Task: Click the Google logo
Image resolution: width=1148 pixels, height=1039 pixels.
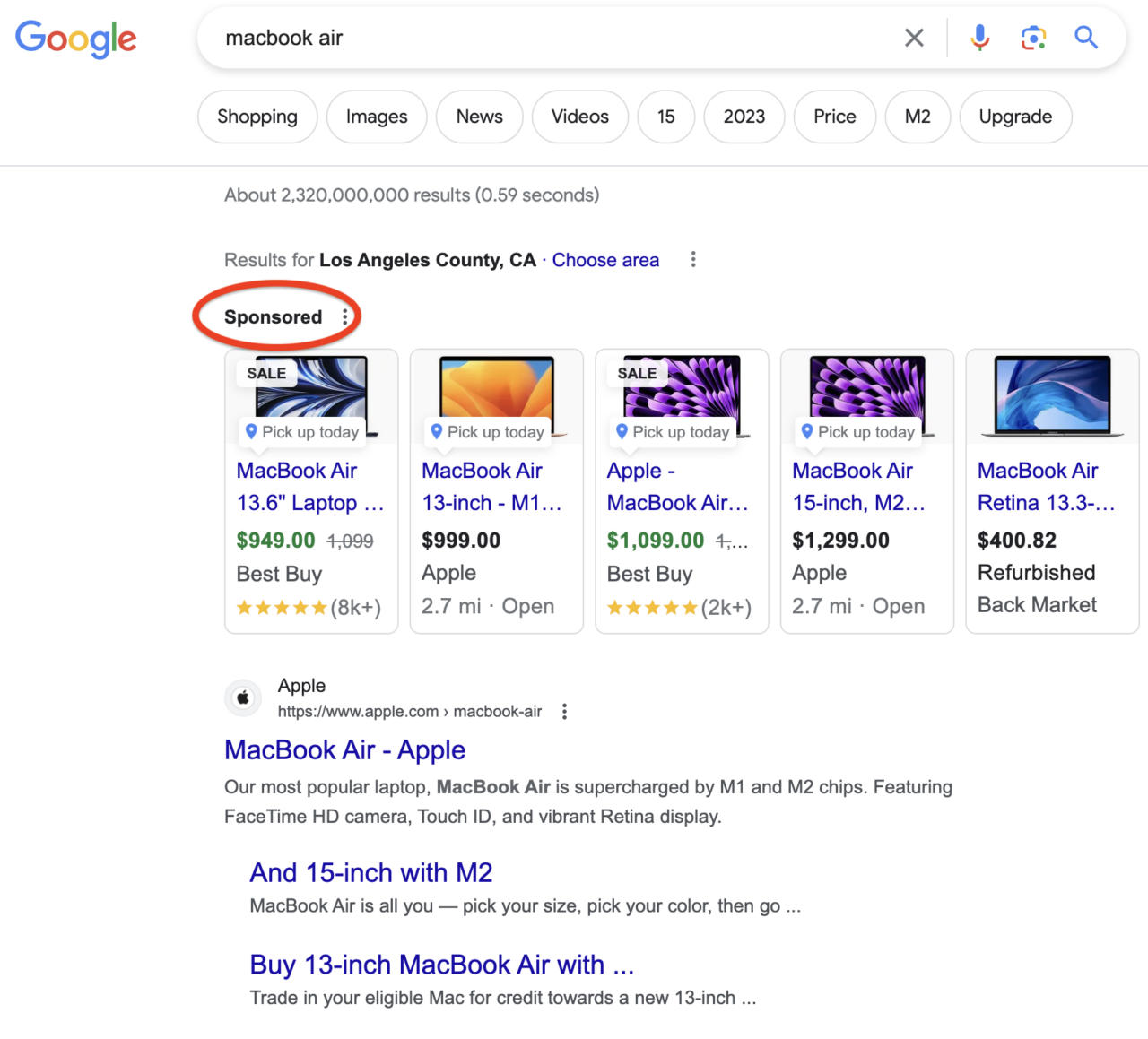Action: 76,39
